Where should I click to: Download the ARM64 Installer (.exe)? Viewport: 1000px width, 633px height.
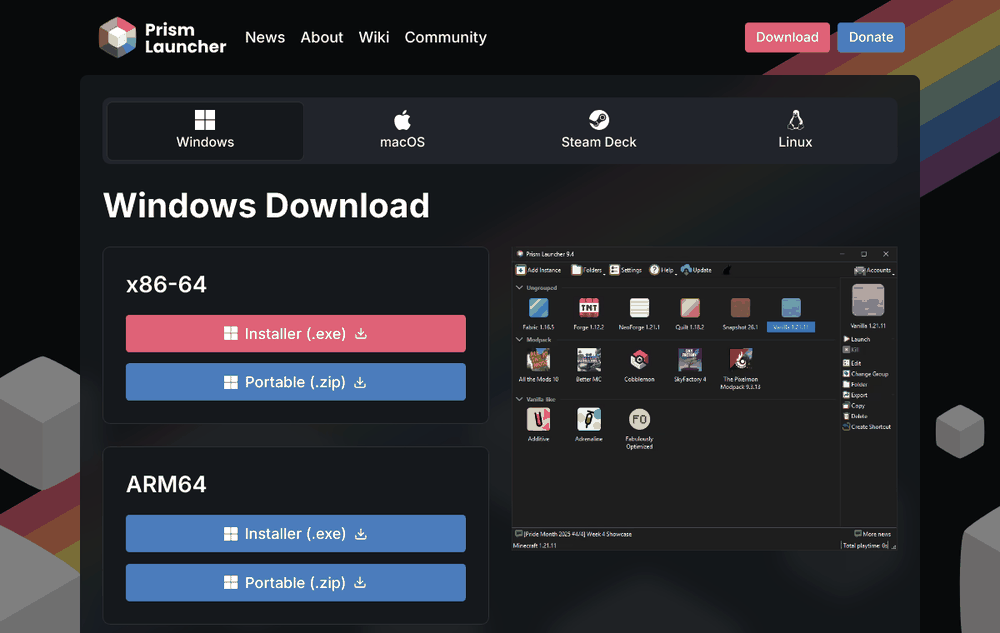click(x=296, y=534)
